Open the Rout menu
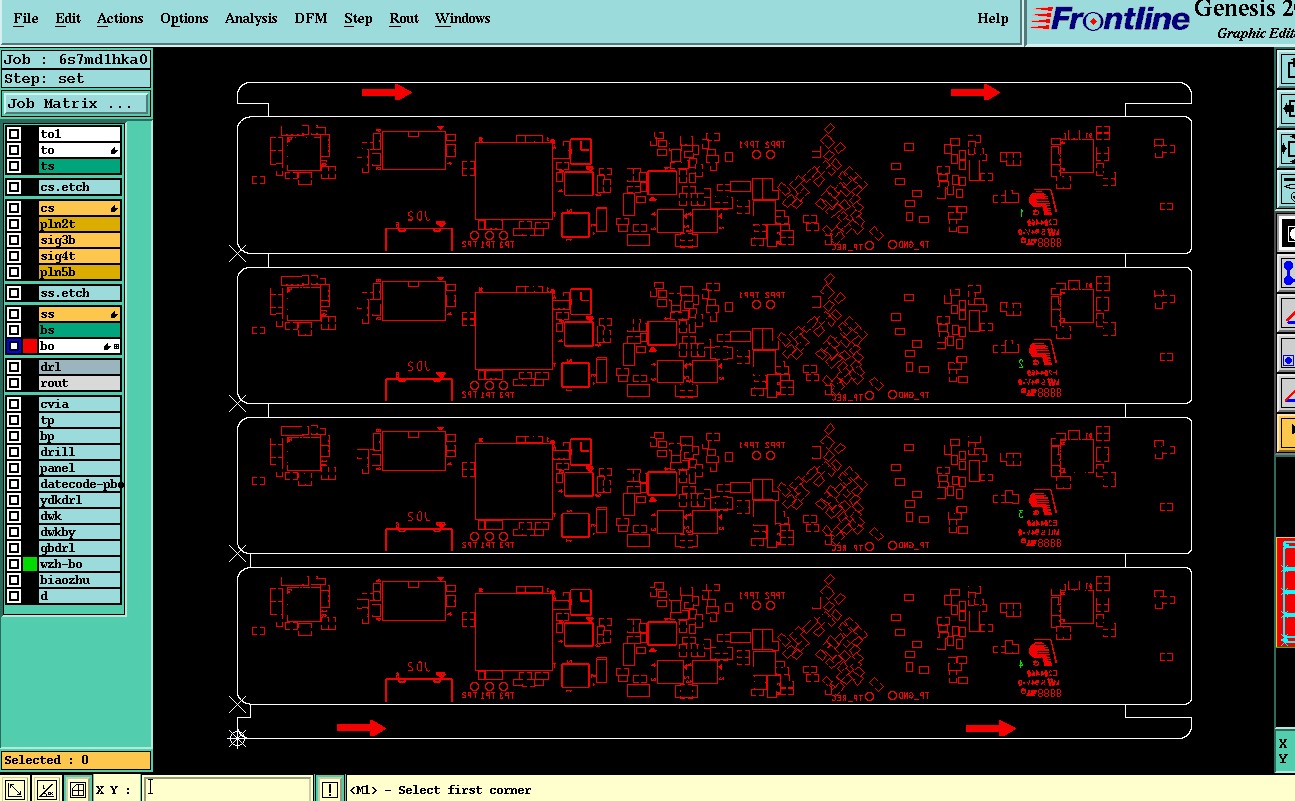Viewport: 1295px width, 801px height. pos(404,18)
